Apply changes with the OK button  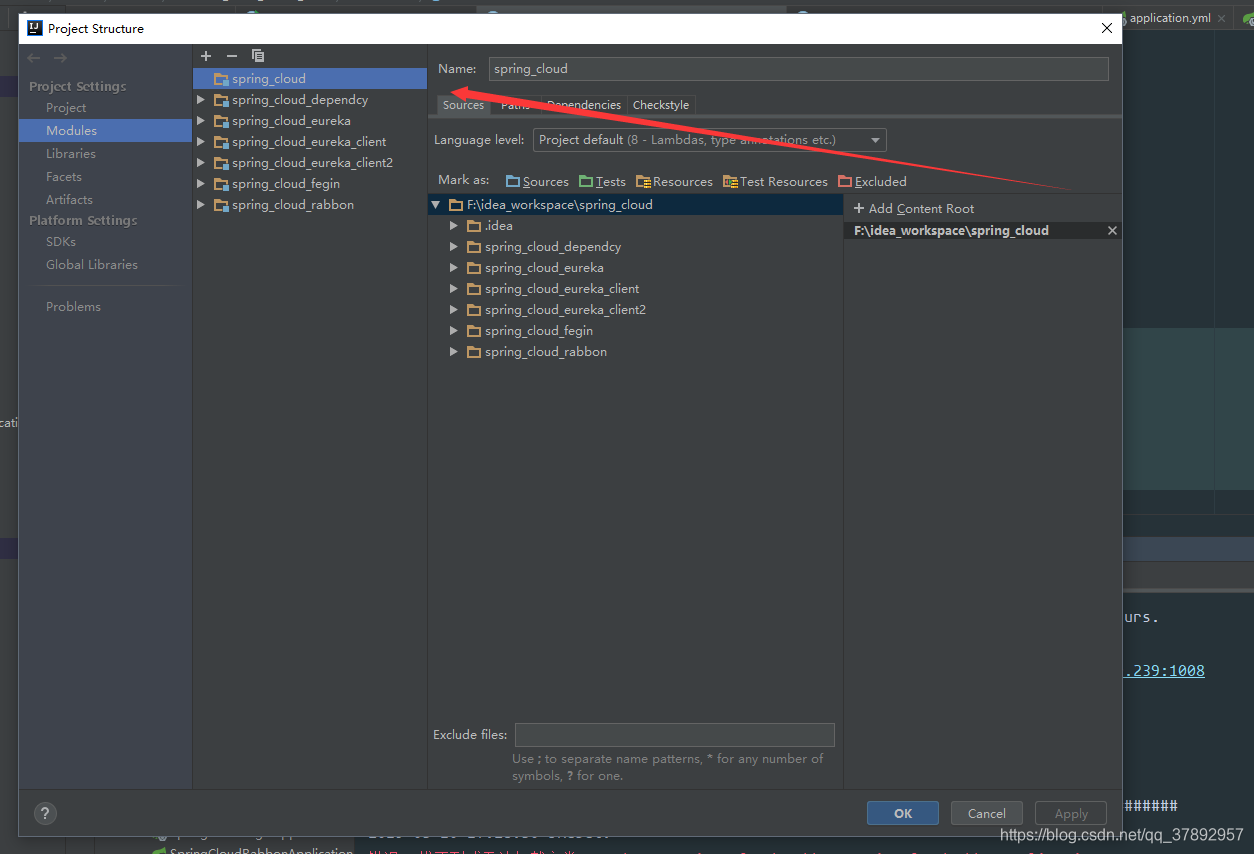coord(902,813)
